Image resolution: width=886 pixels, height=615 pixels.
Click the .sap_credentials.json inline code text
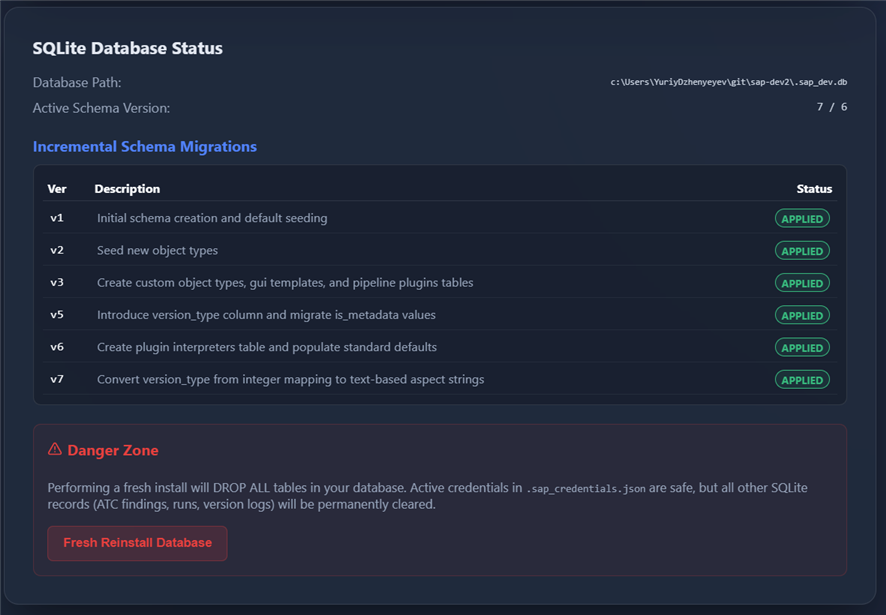[585, 489]
